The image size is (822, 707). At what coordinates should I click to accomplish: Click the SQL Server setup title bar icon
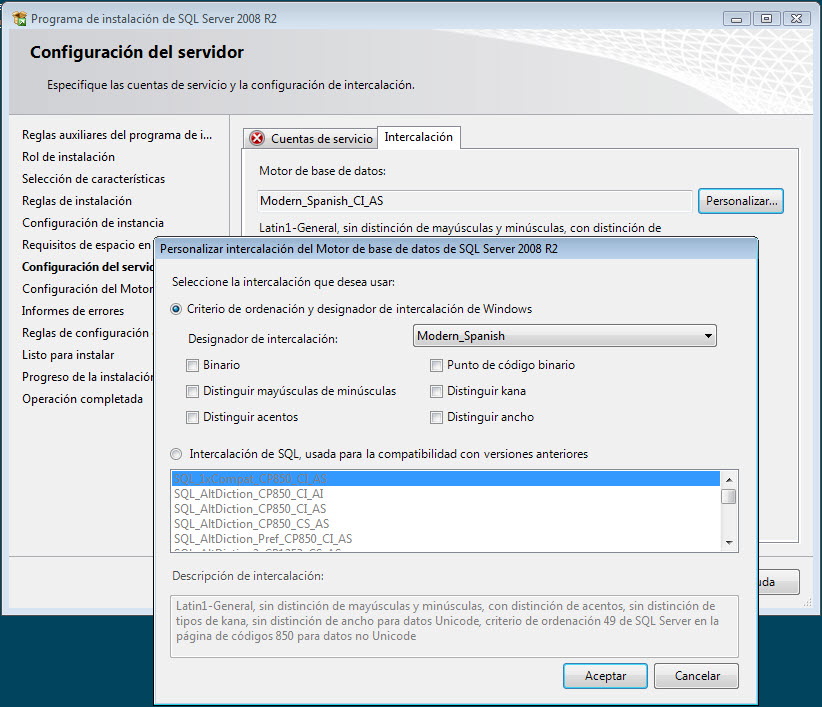(x=19, y=19)
